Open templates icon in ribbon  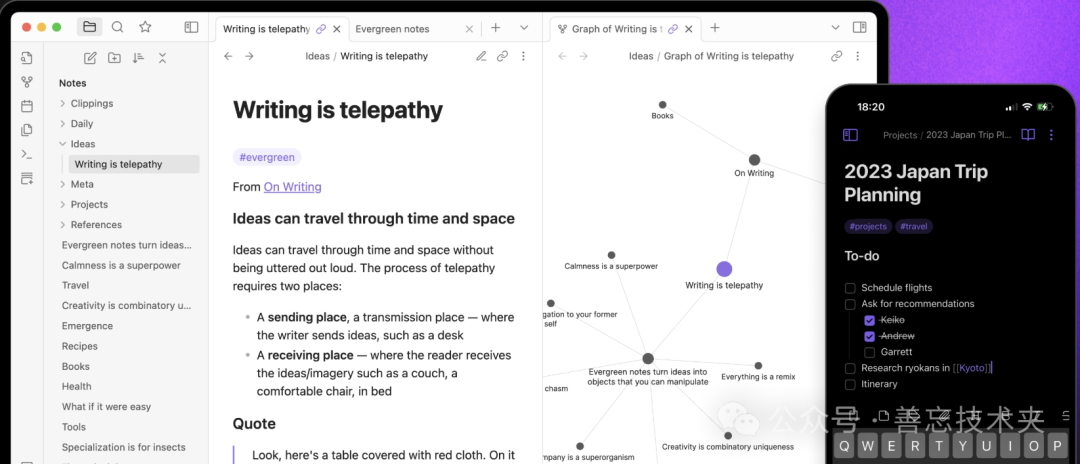pyautogui.click(x=27, y=130)
